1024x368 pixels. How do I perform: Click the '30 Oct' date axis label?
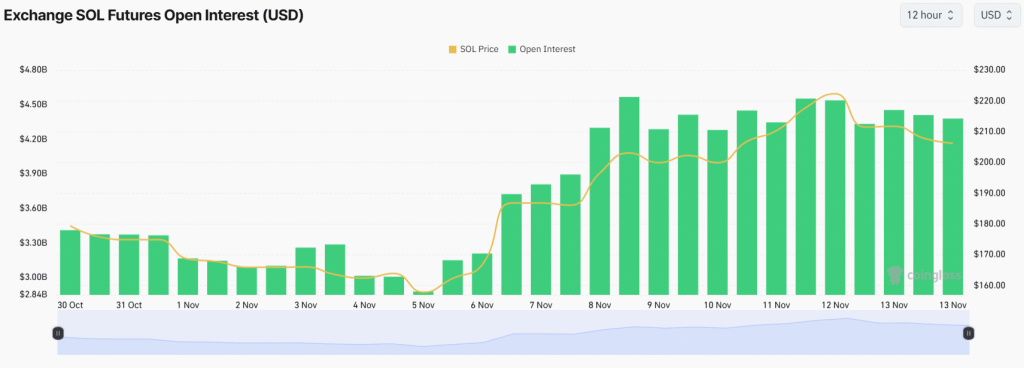(x=70, y=305)
